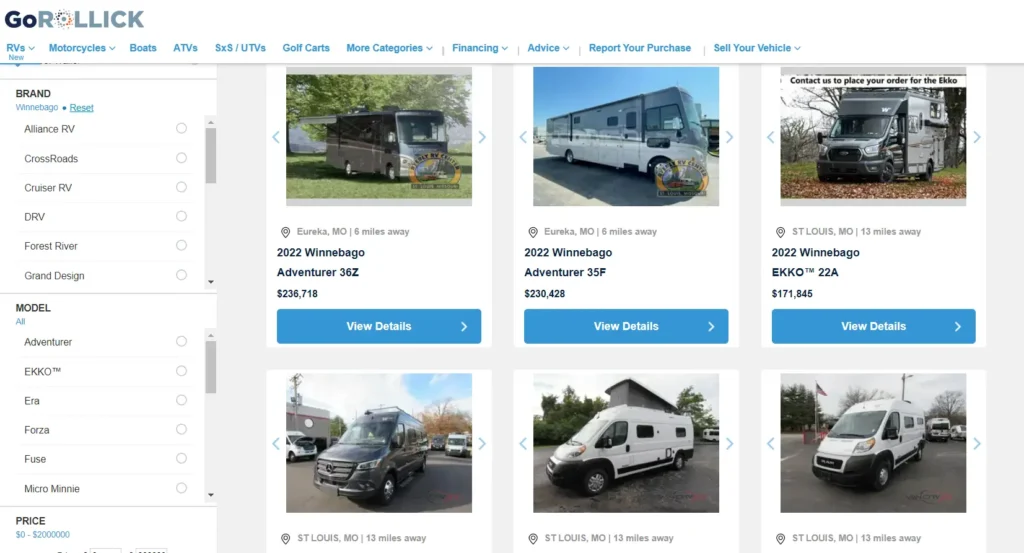
Task: Click GoRollick logo to go home
Action: pyautogui.click(x=74, y=20)
